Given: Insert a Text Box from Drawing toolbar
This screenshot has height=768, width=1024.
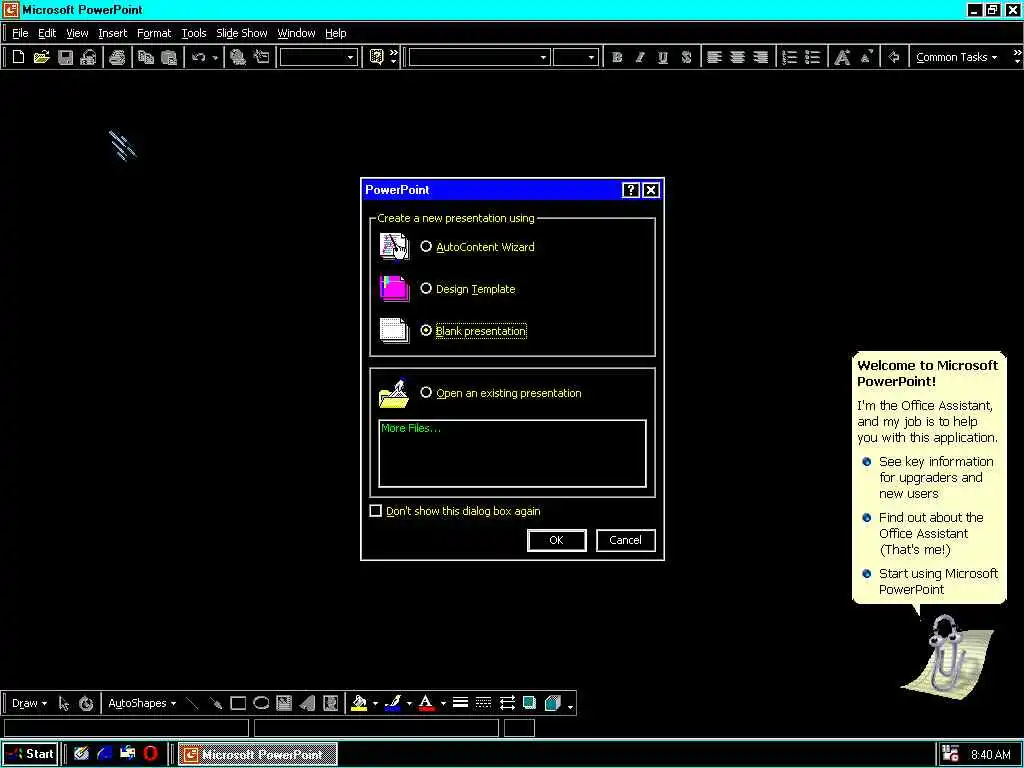Looking at the screenshot, I should [x=284, y=703].
